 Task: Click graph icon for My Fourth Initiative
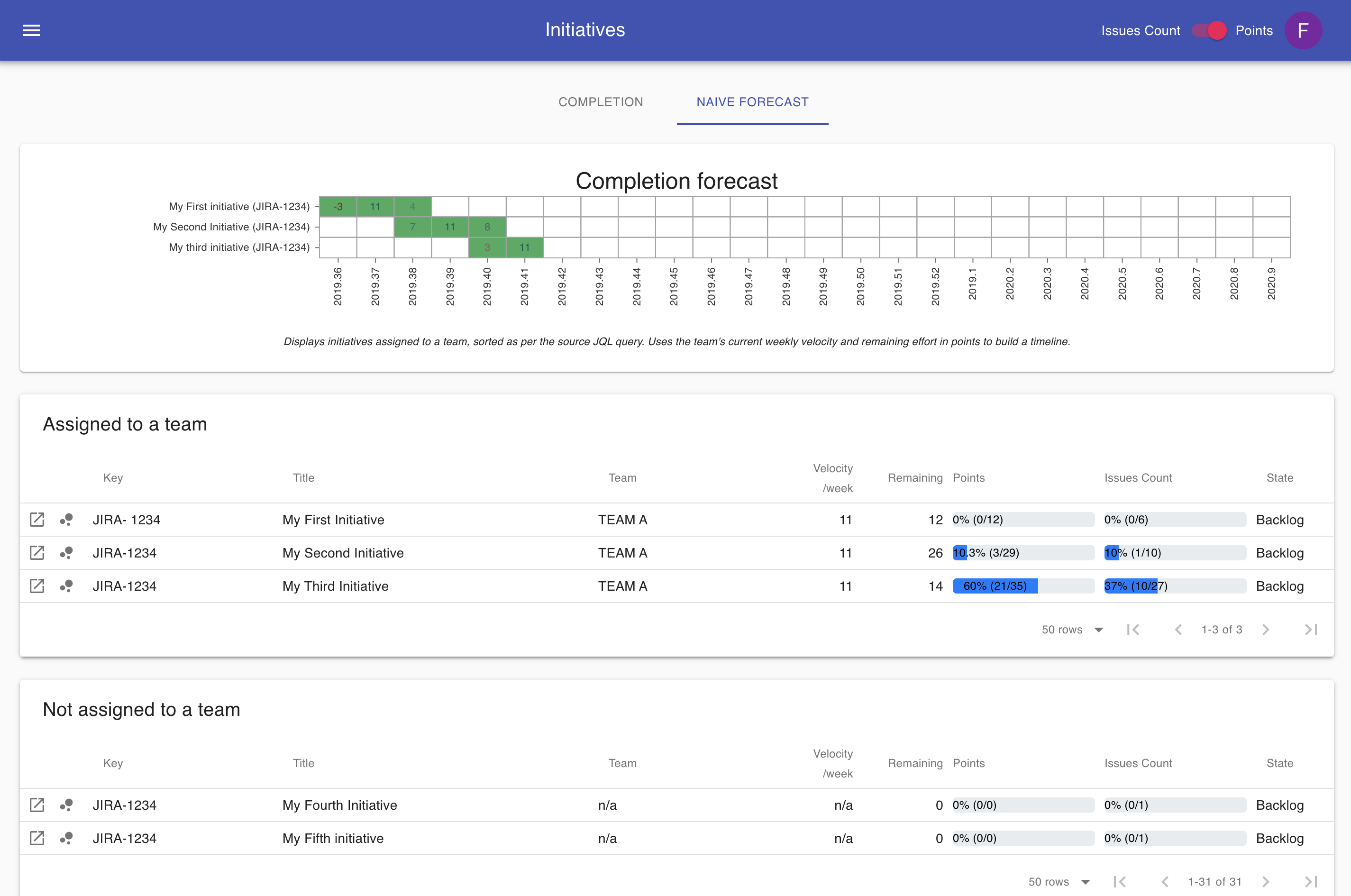[x=66, y=805]
